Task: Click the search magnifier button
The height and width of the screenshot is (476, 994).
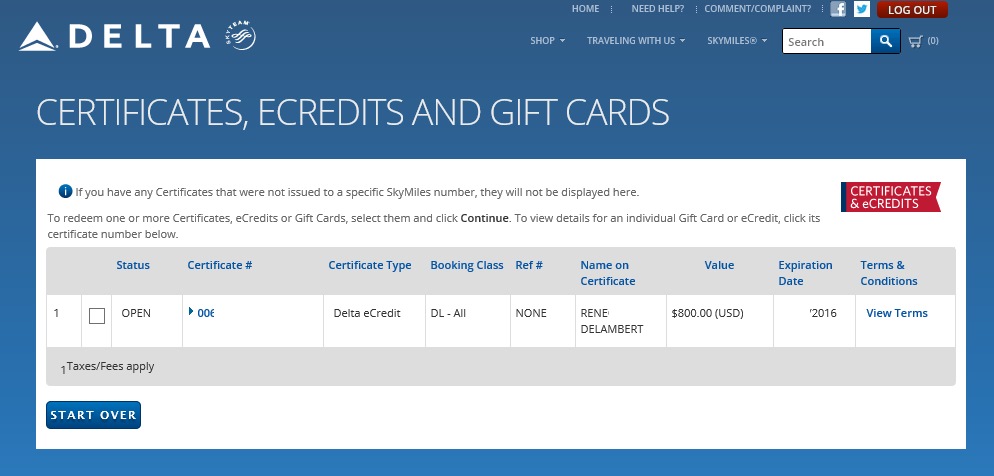Action: [886, 41]
